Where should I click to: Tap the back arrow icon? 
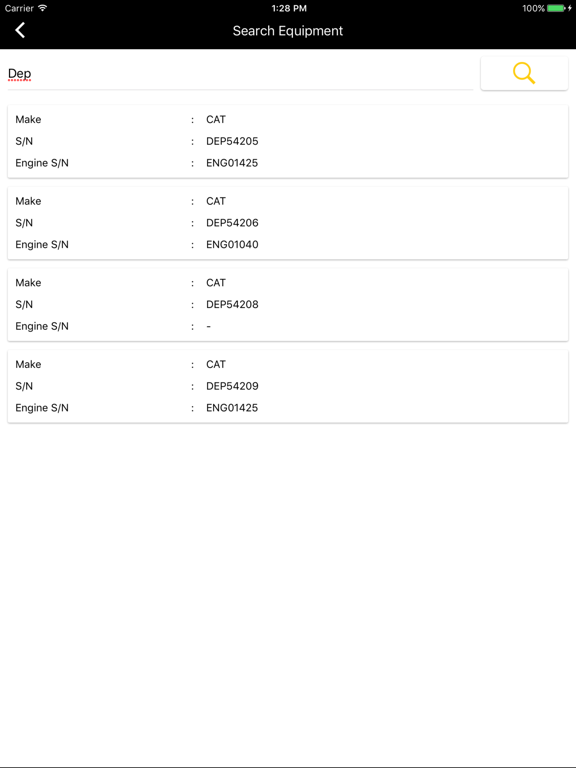pyautogui.click(x=20, y=30)
